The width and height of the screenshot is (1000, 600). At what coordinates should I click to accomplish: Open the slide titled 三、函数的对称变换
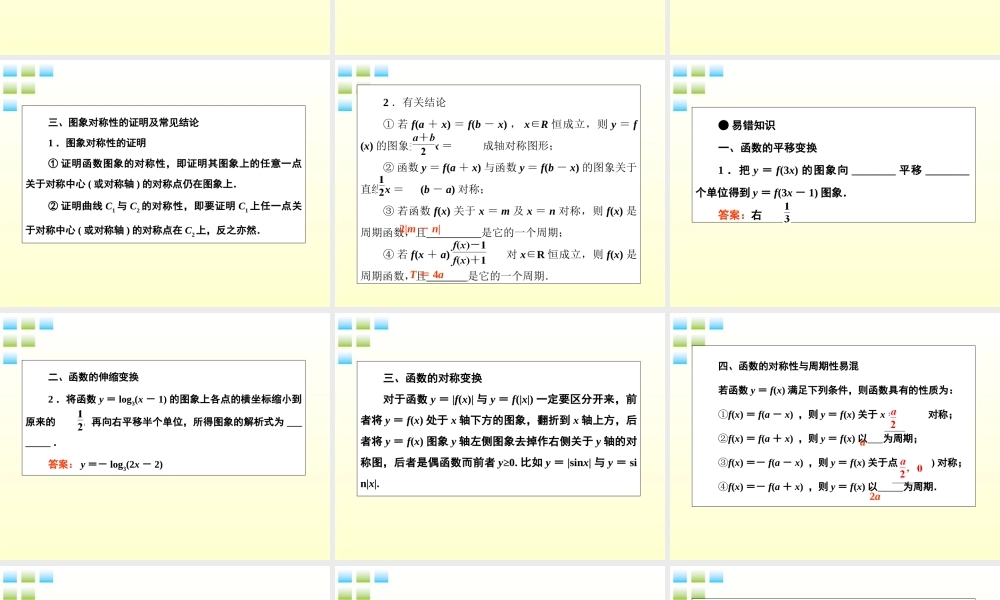(x=499, y=436)
